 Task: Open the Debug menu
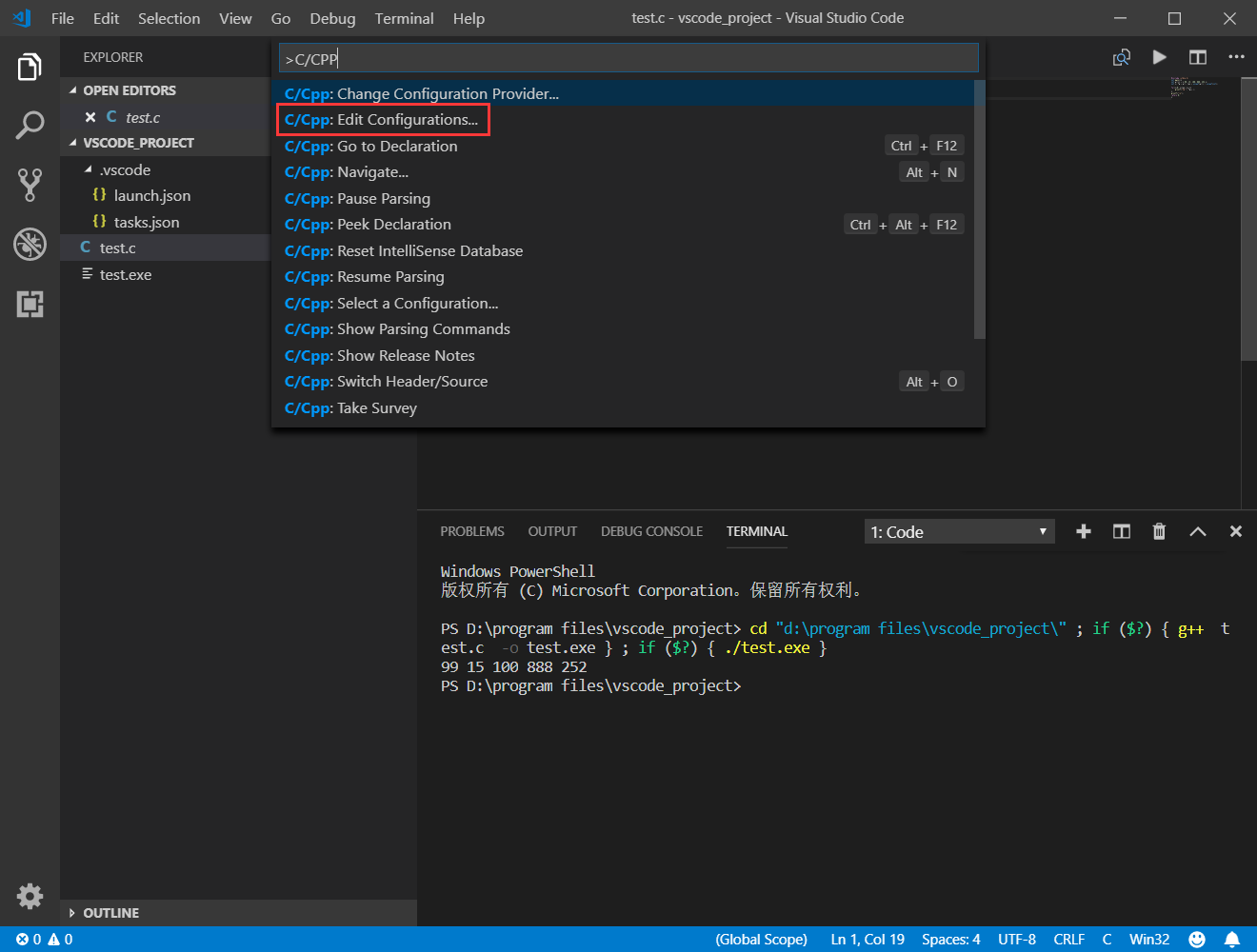tap(332, 18)
